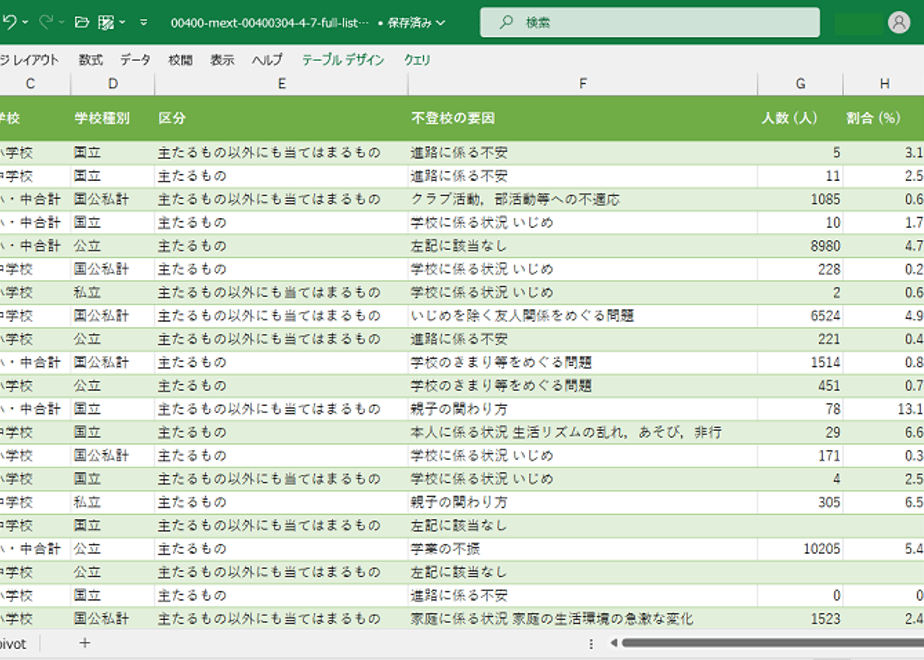Image resolution: width=924 pixels, height=660 pixels.
Task: Select column D header
Action: pyautogui.click(x=113, y=84)
